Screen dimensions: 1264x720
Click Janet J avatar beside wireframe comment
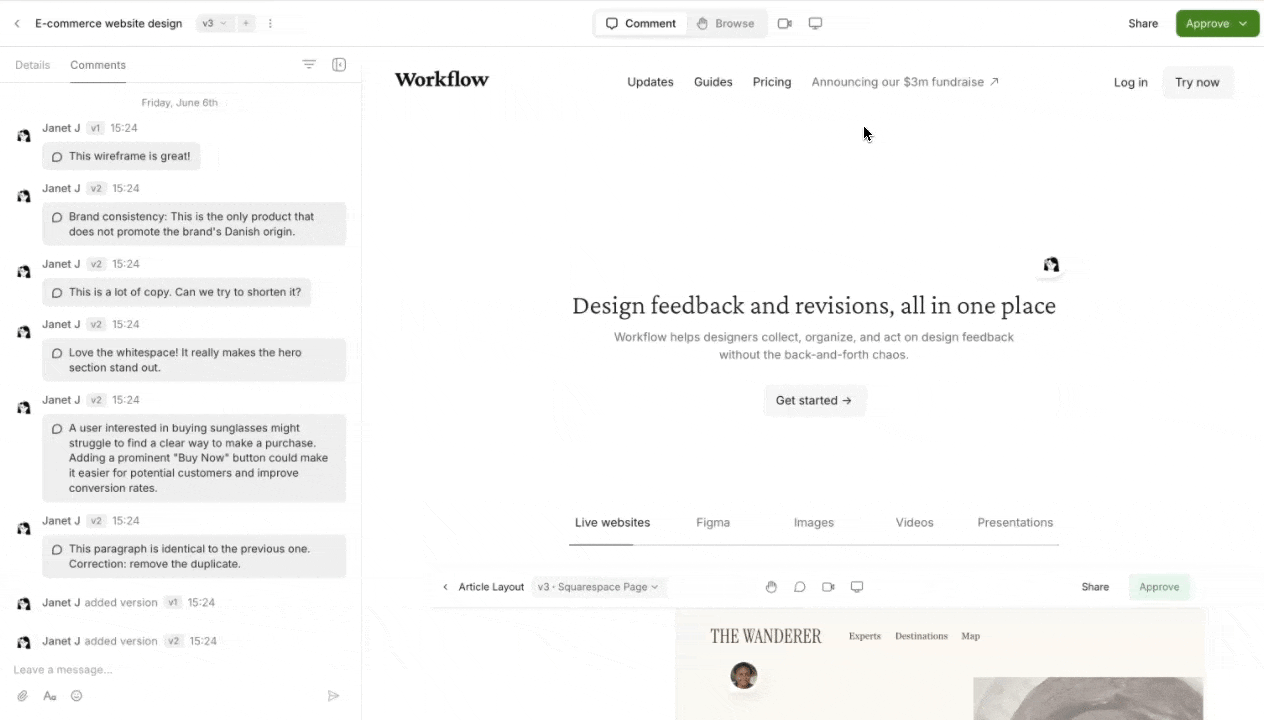point(24,135)
